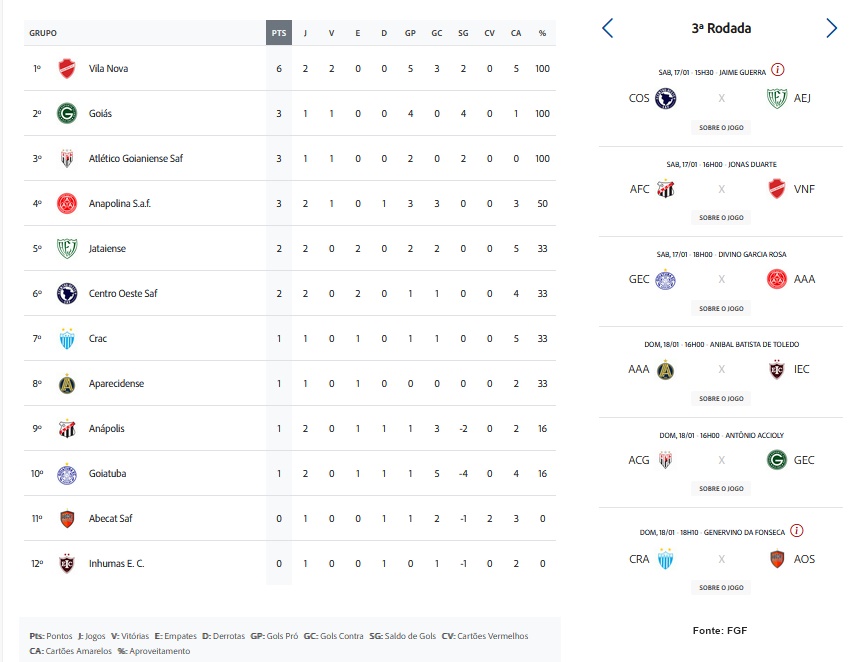Click the Inhumas E. C. crest
The width and height of the screenshot is (850, 662).
point(67,563)
